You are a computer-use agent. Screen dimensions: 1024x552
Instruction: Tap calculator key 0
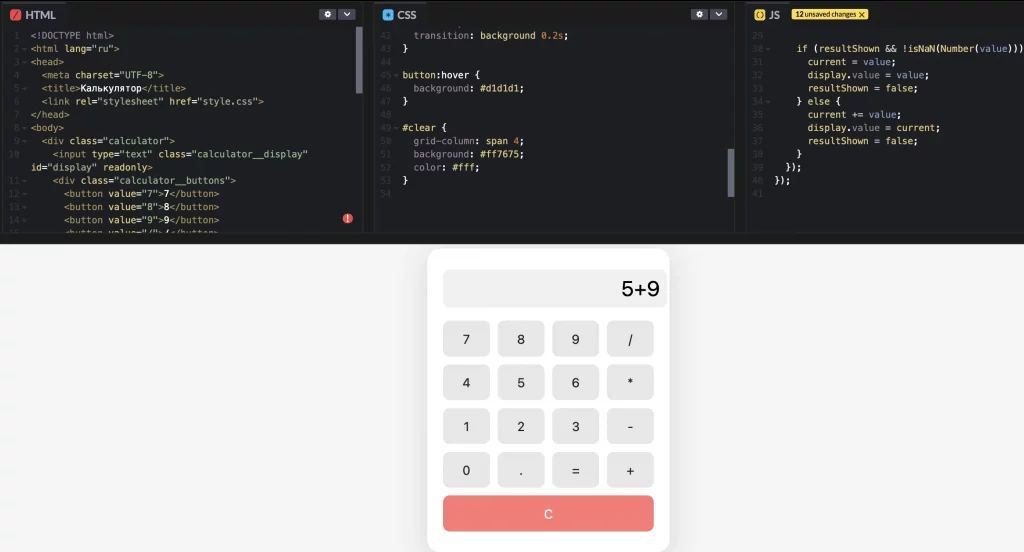pyautogui.click(x=466, y=470)
